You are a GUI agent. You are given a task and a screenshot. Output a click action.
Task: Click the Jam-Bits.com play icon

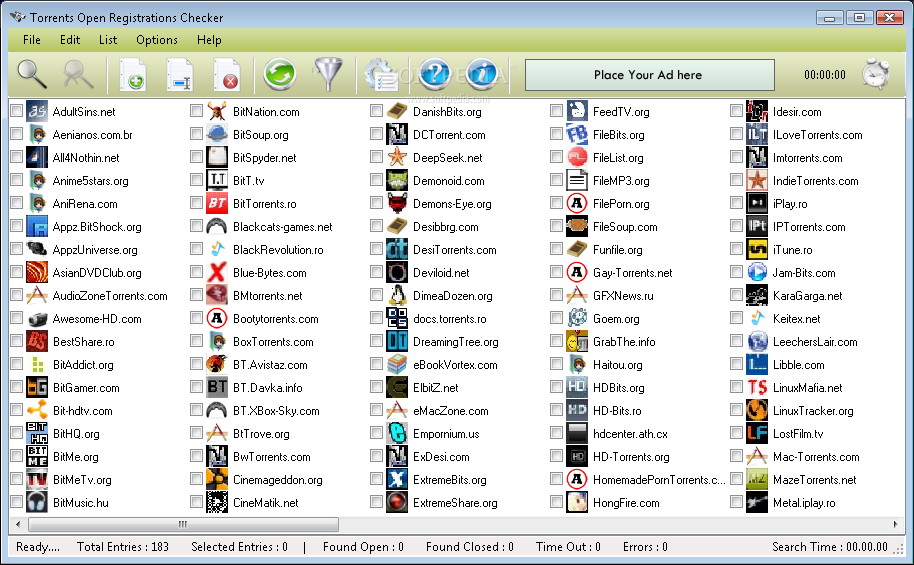coord(757,272)
